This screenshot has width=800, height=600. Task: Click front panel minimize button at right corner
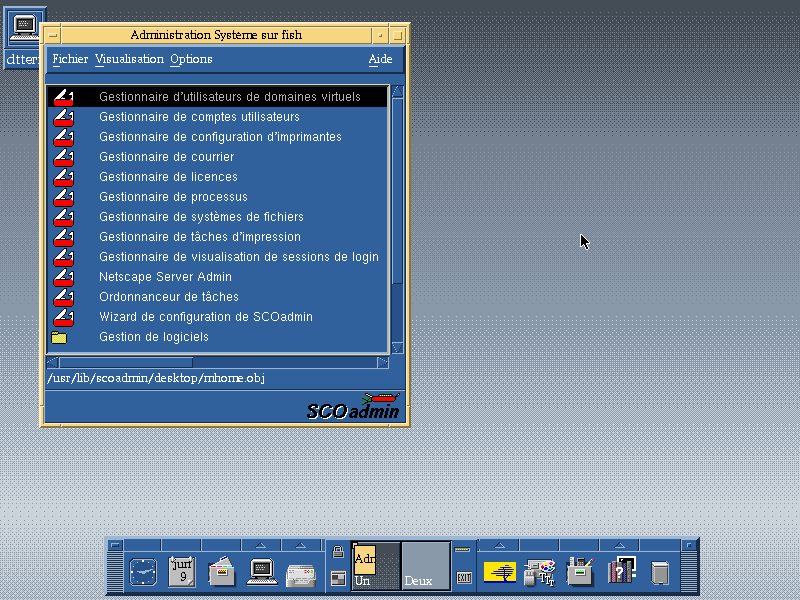pos(689,545)
